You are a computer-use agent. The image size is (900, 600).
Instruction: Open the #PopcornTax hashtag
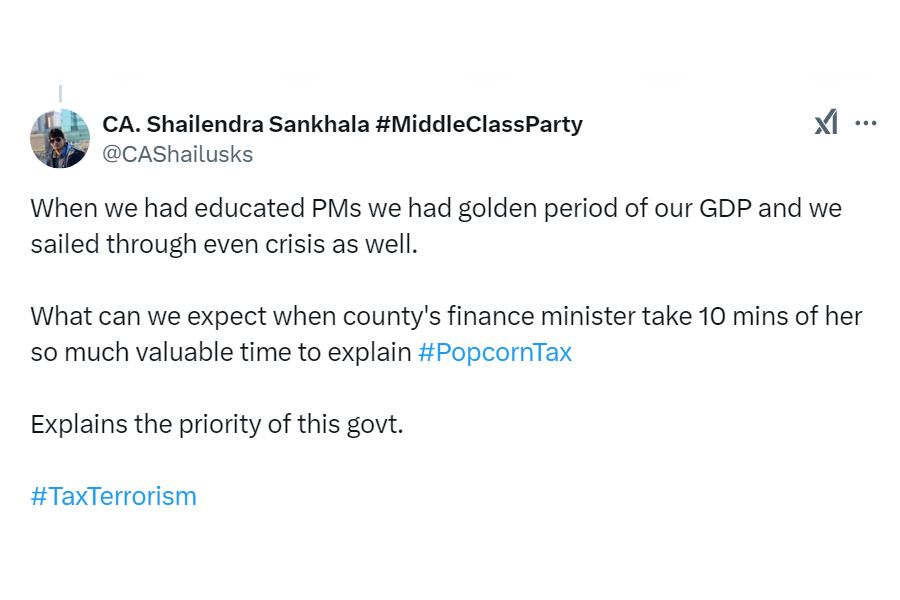(x=494, y=352)
